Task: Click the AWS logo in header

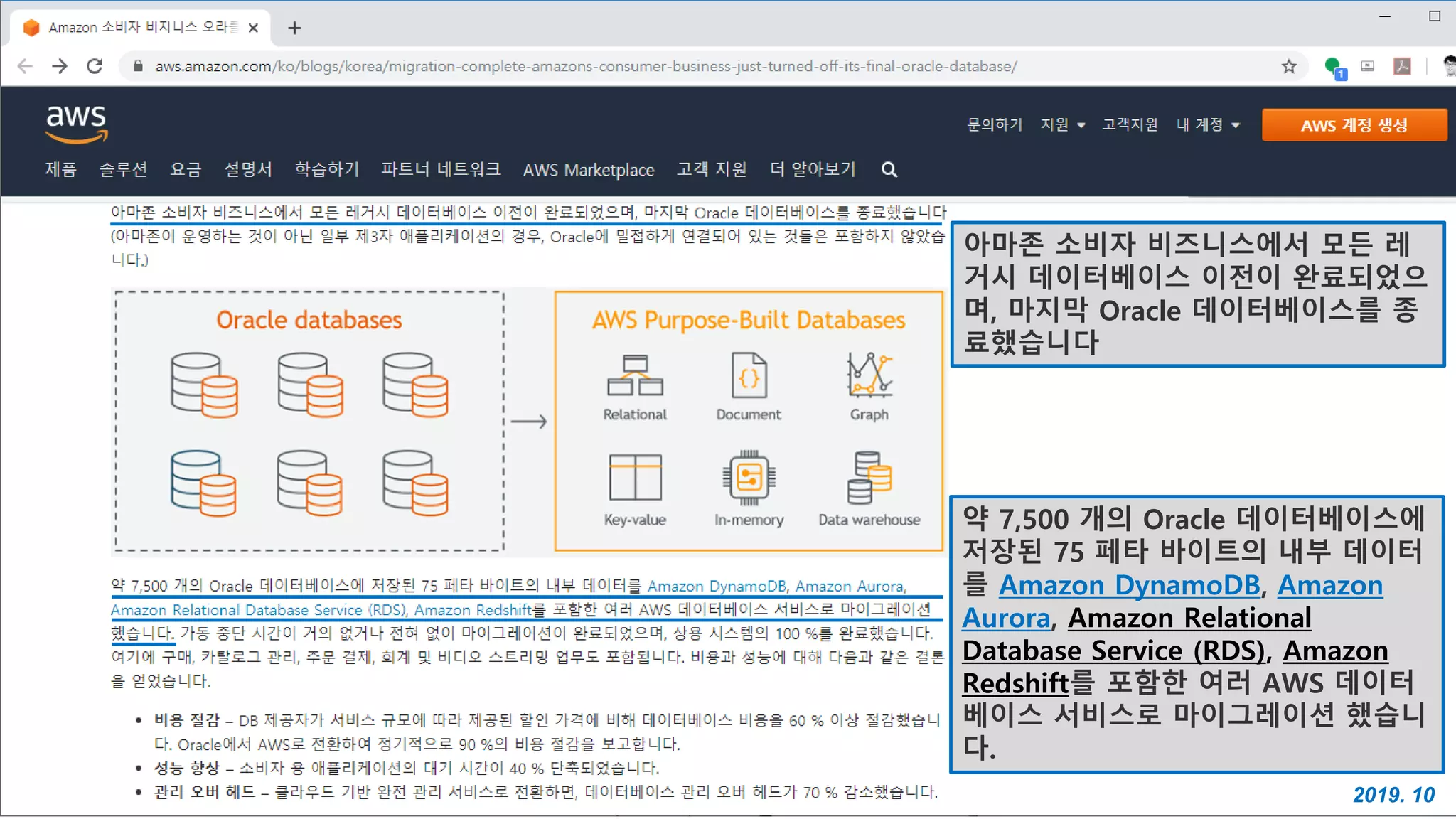Action: click(x=76, y=124)
